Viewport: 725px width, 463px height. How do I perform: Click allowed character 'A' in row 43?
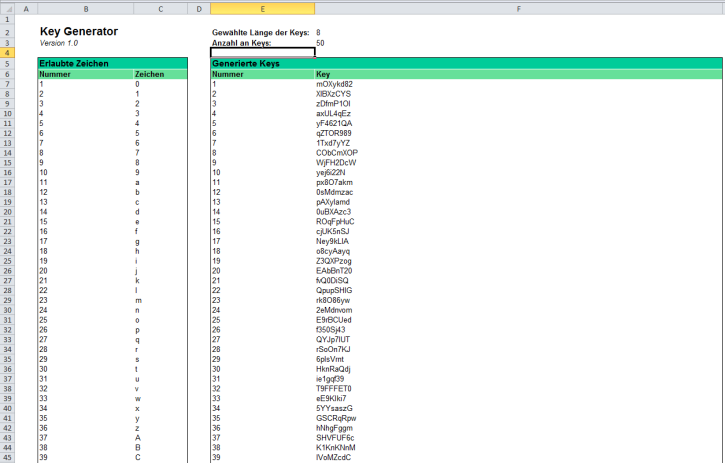(x=138, y=438)
